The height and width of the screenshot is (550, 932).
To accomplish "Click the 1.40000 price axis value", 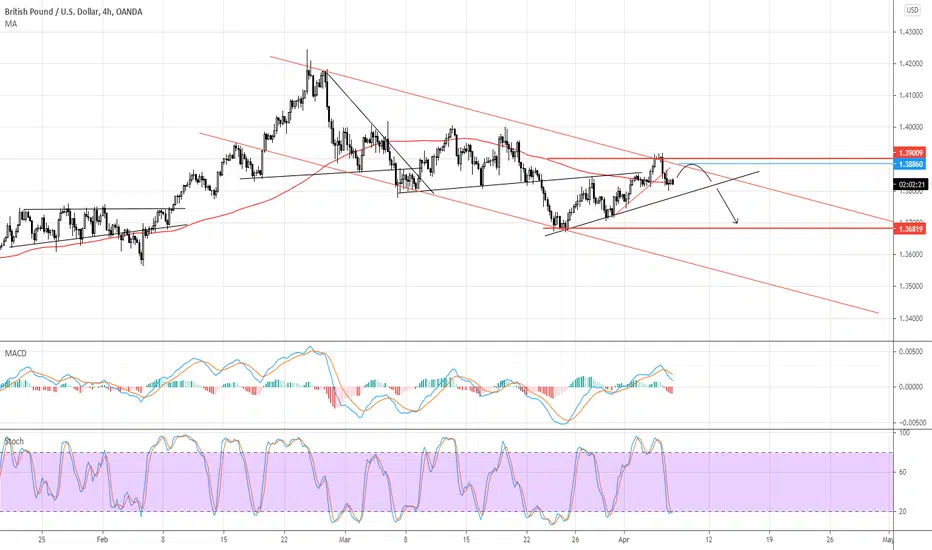I will (911, 127).
